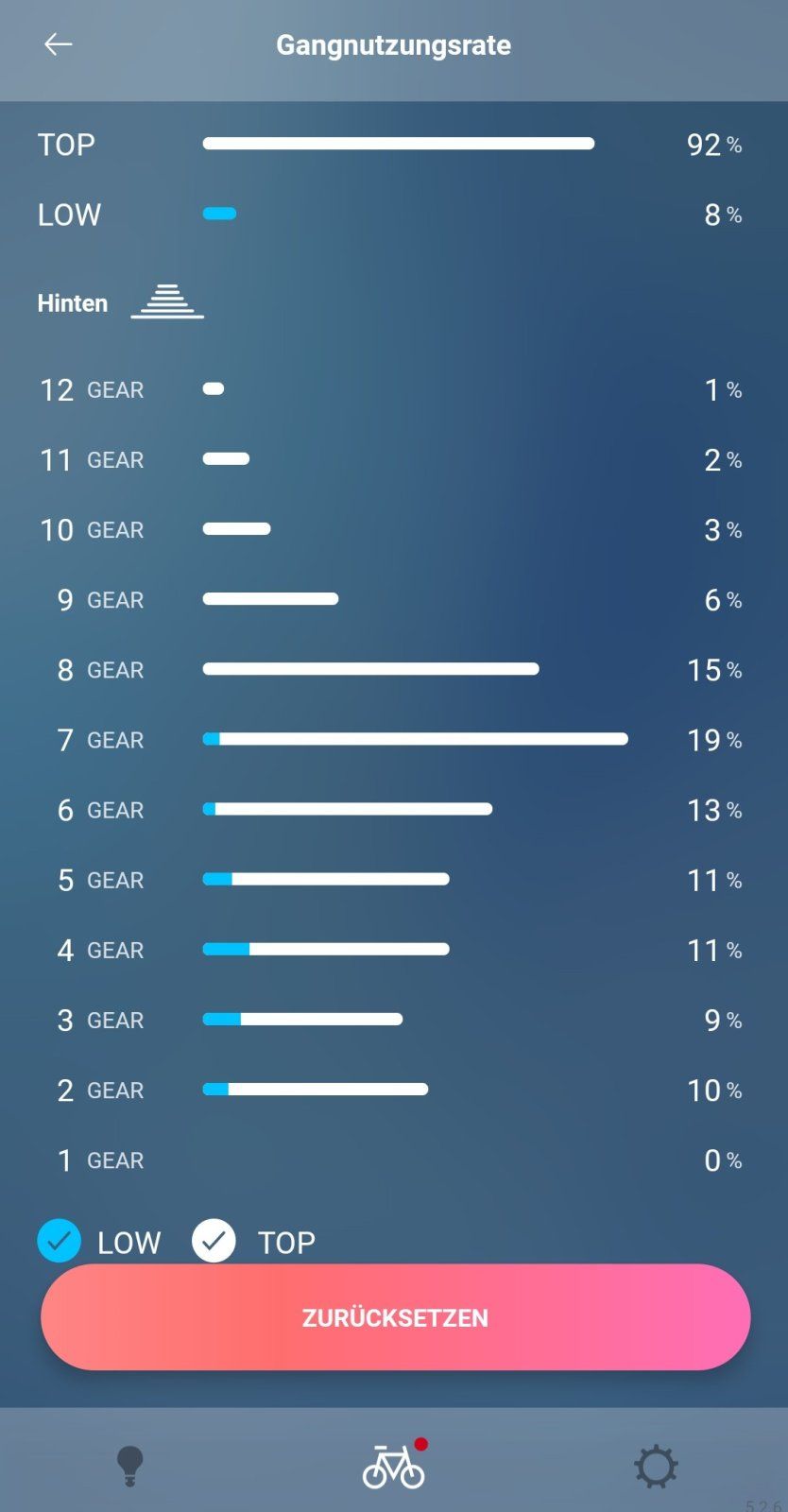This screenshot has height=1512, width=788.
Task: Open the light bulb section in bottom bar
Action: (x=130, y=1466)
